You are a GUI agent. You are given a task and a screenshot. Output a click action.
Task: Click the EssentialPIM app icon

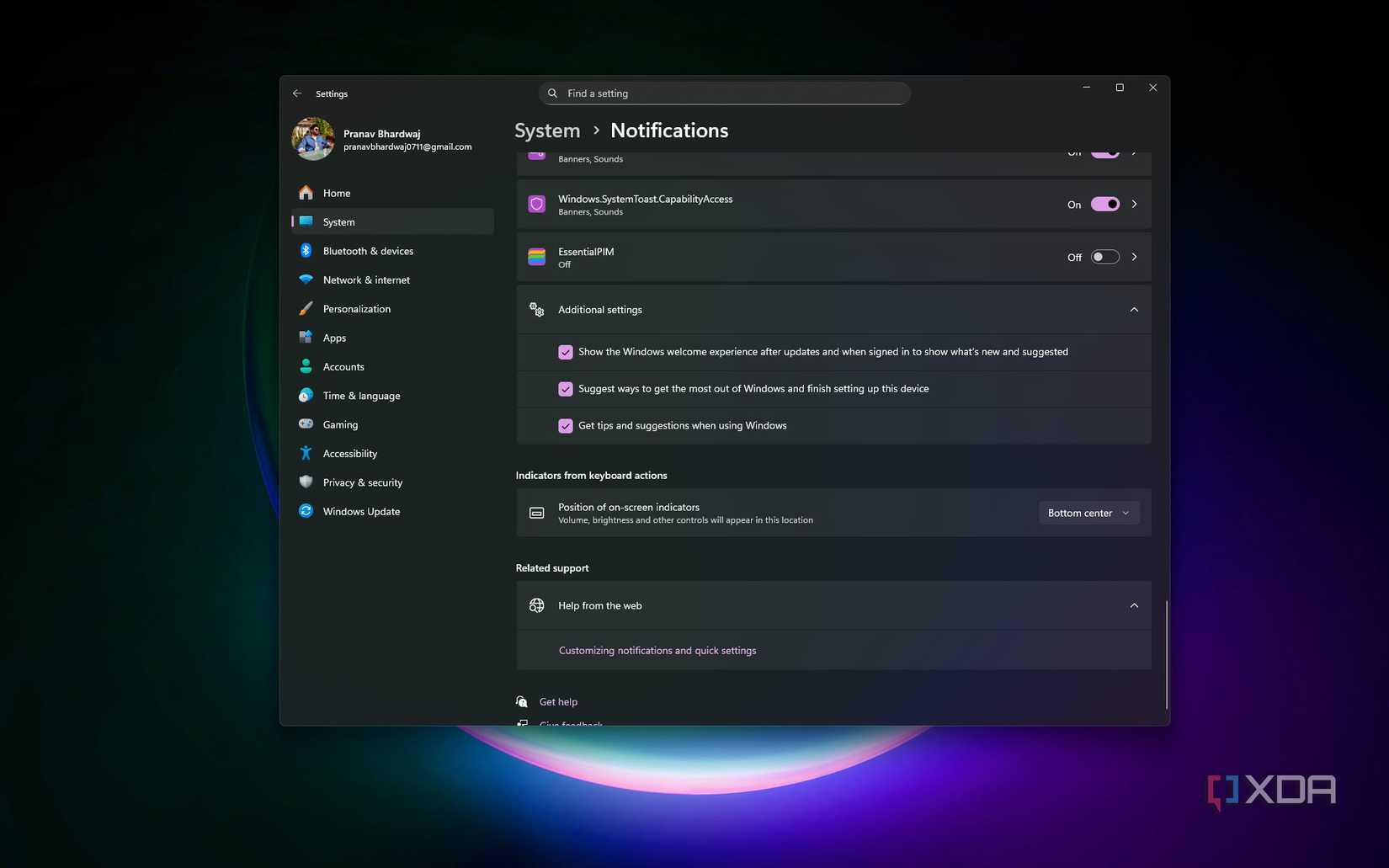click(x=536, y=257)
